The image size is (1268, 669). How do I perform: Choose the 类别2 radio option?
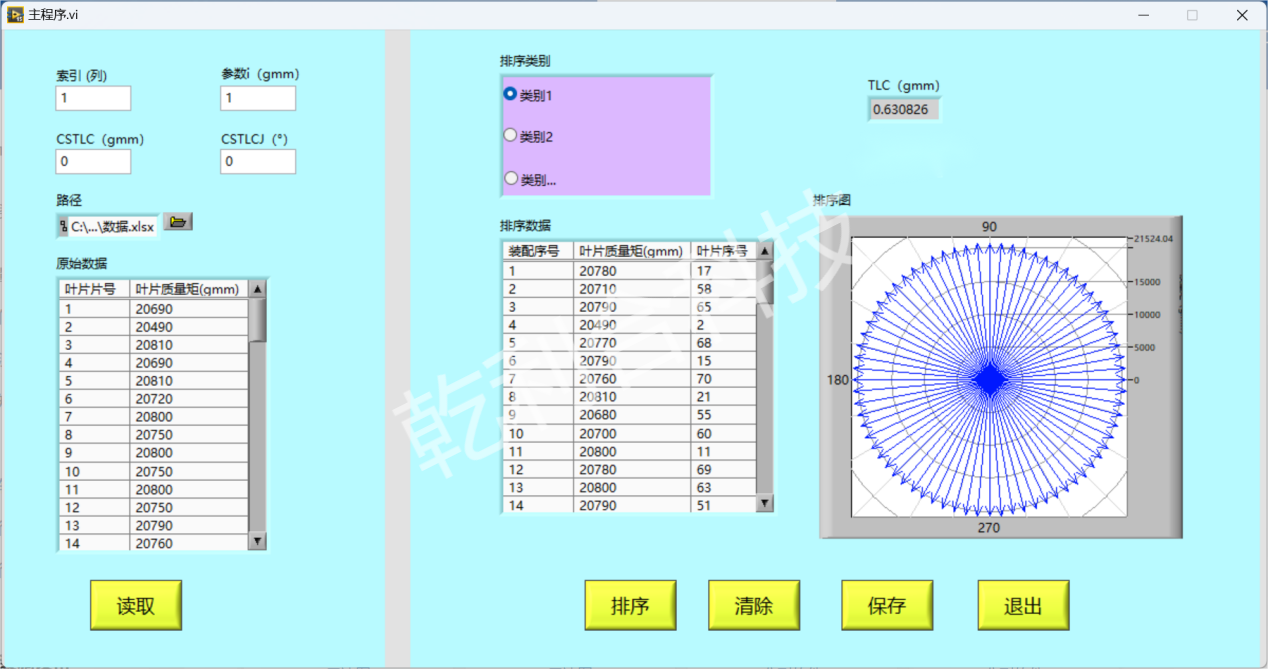[x=511, y=135]
